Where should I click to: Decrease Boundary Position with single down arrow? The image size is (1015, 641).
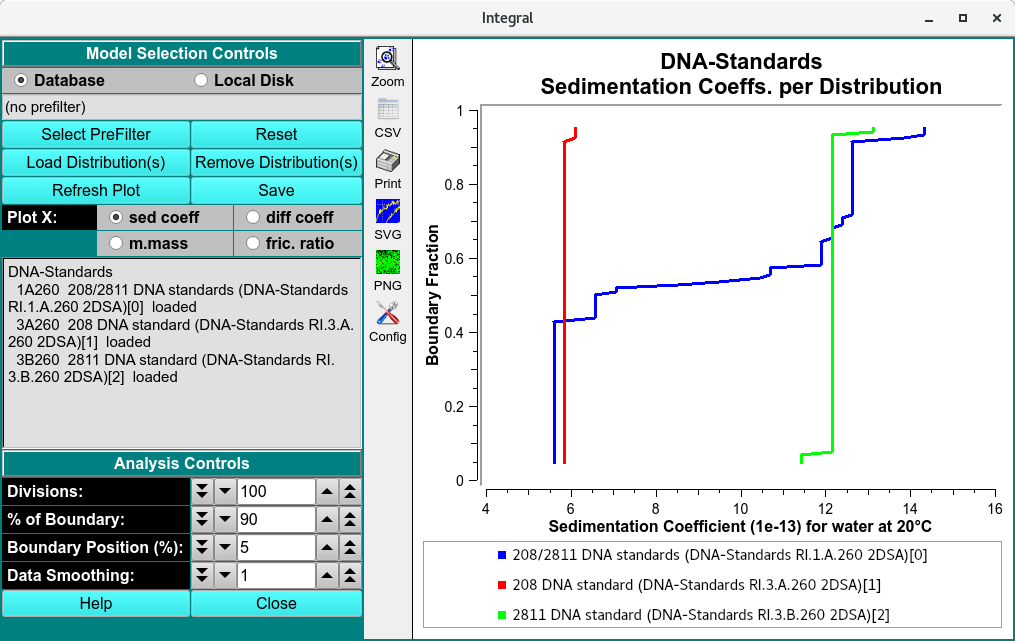click(x=225, y=548)
